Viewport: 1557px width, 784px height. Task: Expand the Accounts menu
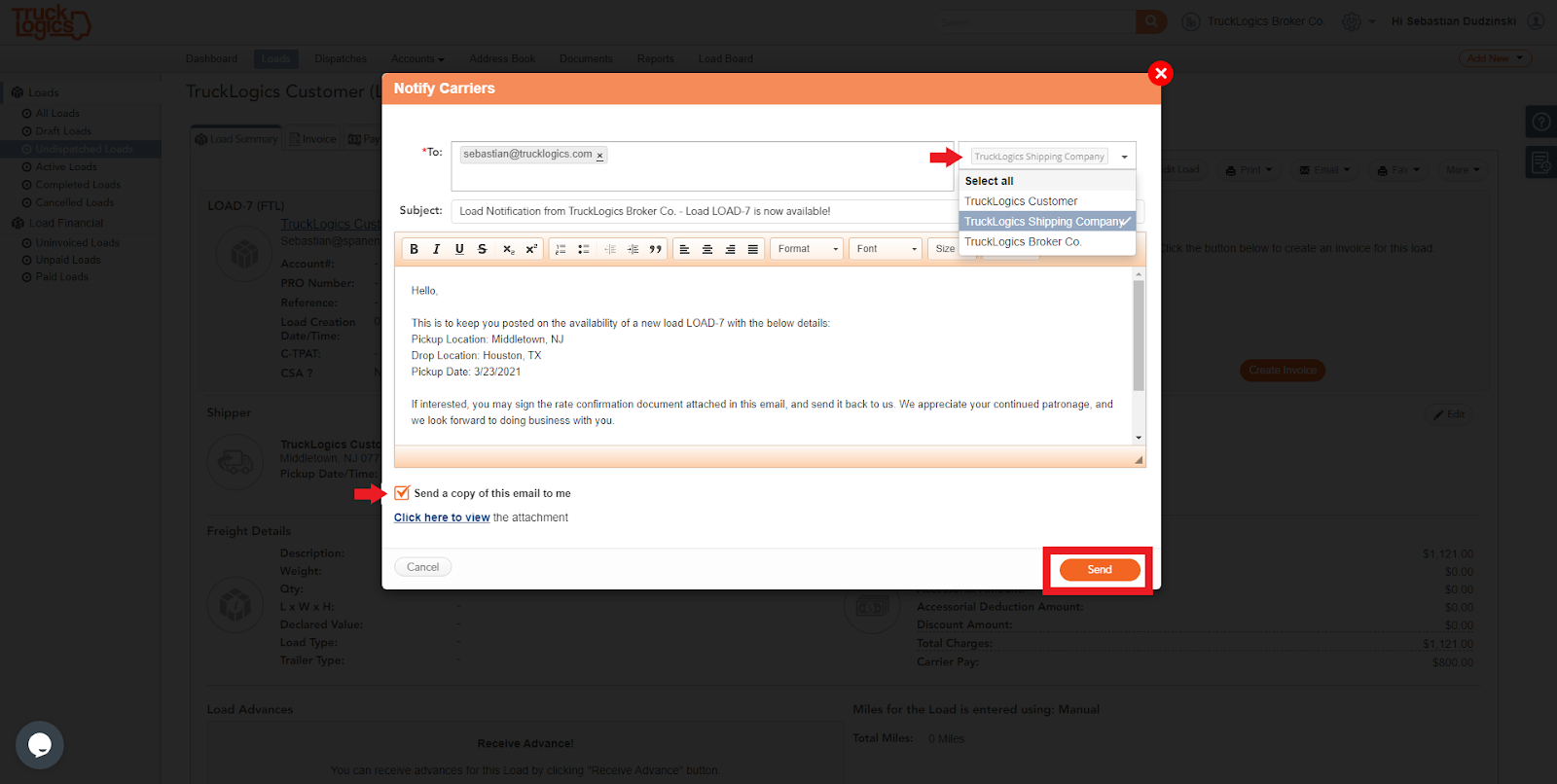pos(417,59)
